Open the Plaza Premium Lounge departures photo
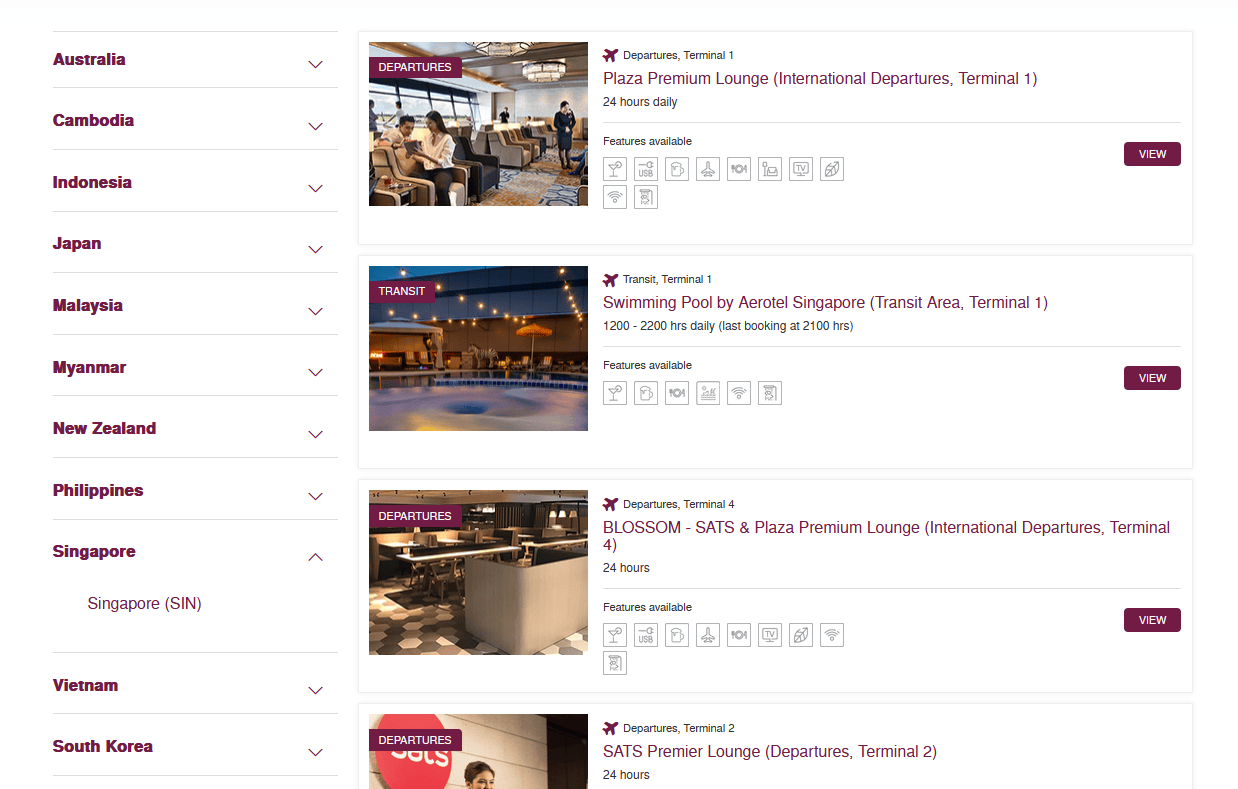 coord(478,124)
